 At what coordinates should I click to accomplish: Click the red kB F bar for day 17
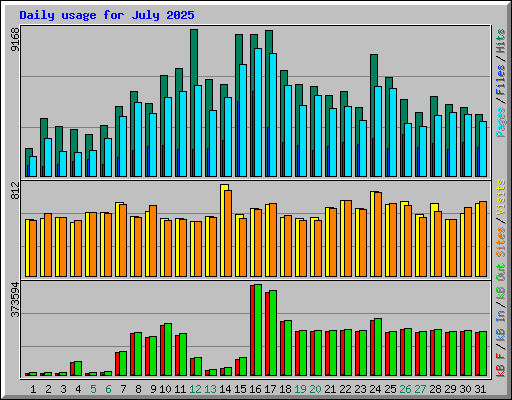(267, 334)
